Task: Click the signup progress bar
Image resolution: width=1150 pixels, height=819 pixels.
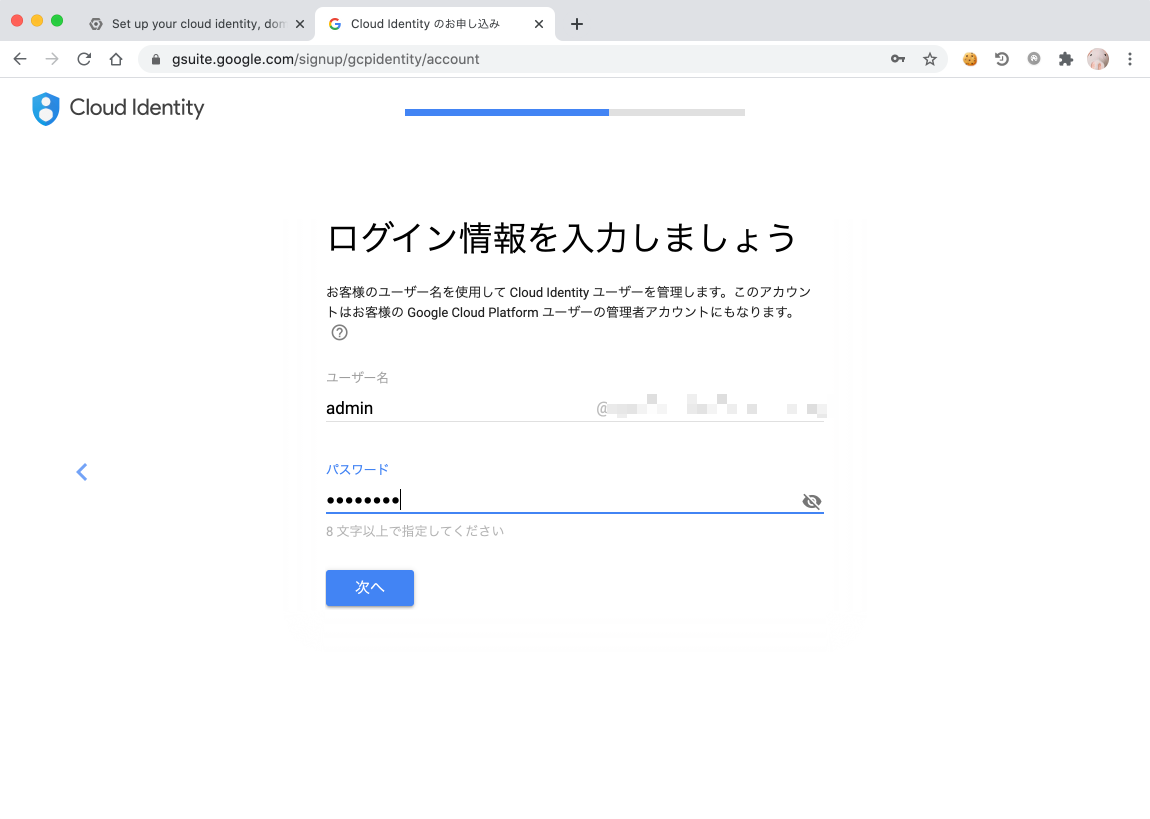Action: click(575, 112)
